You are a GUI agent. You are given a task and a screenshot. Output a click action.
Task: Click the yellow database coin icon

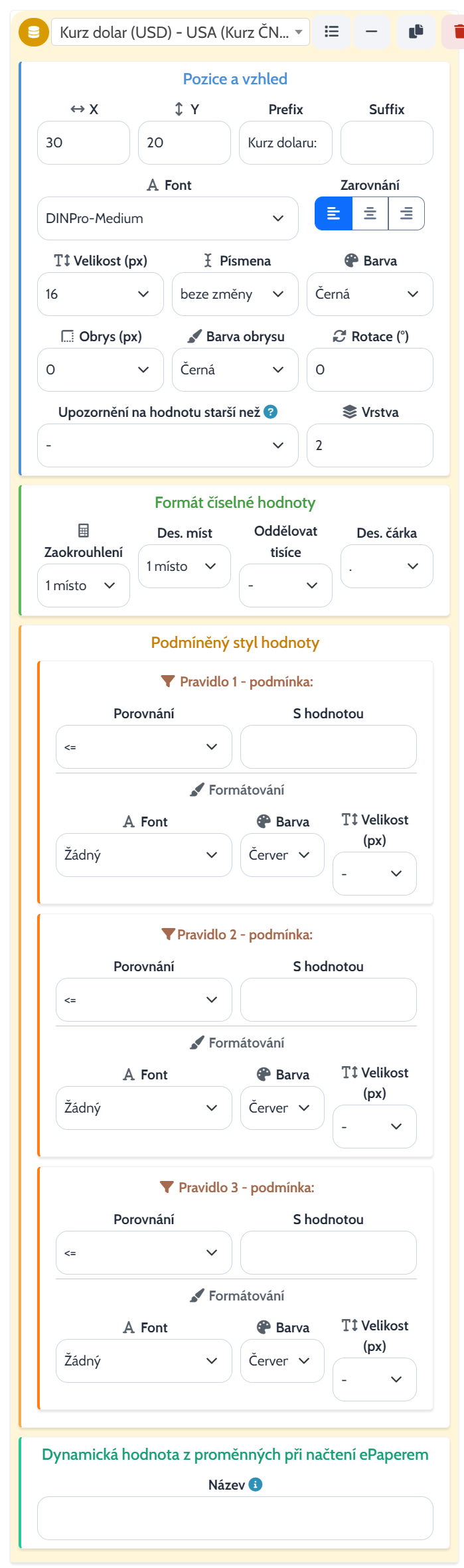tap(34, 32)
